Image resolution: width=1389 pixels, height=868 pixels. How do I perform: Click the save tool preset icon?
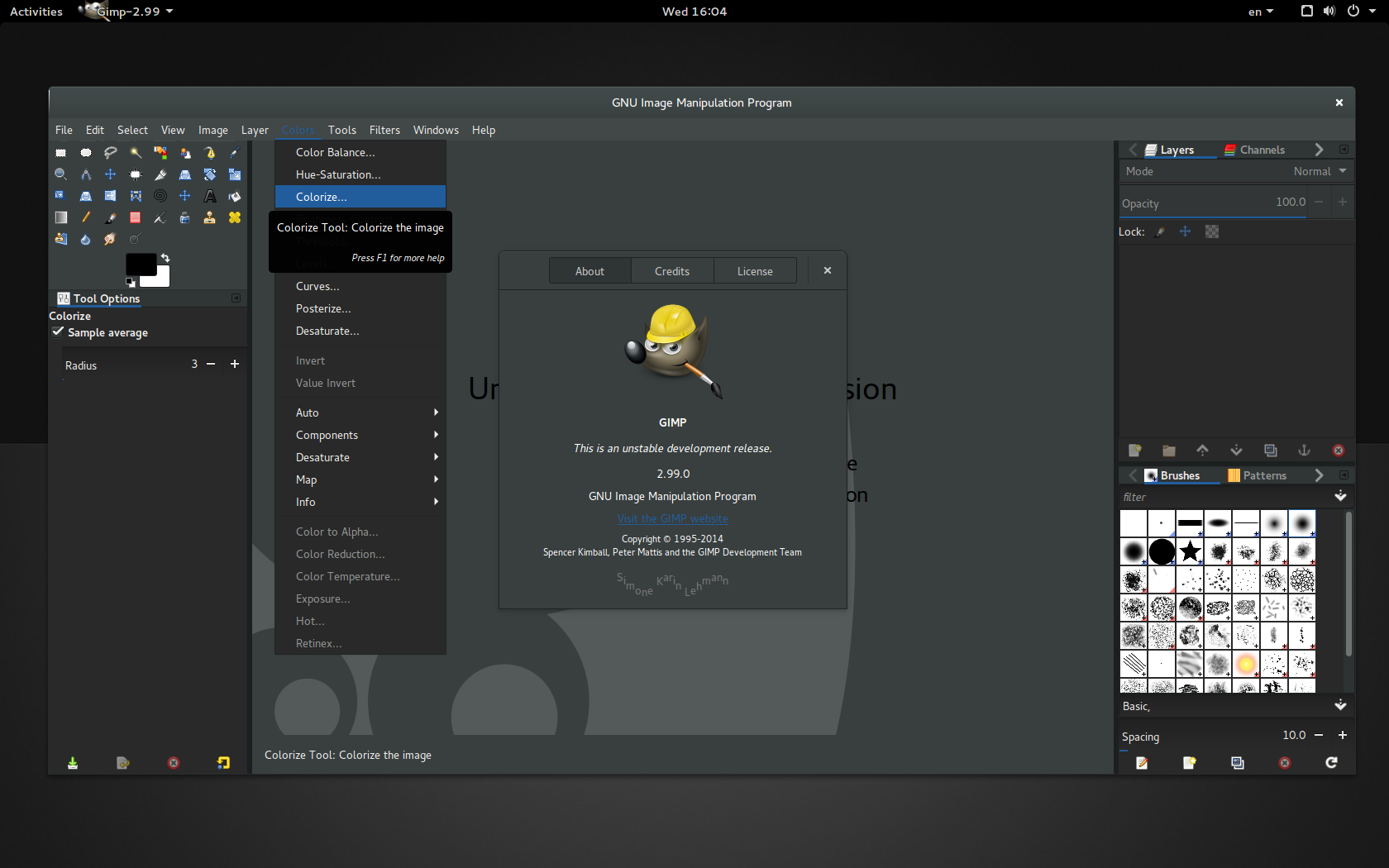(73, 763)
